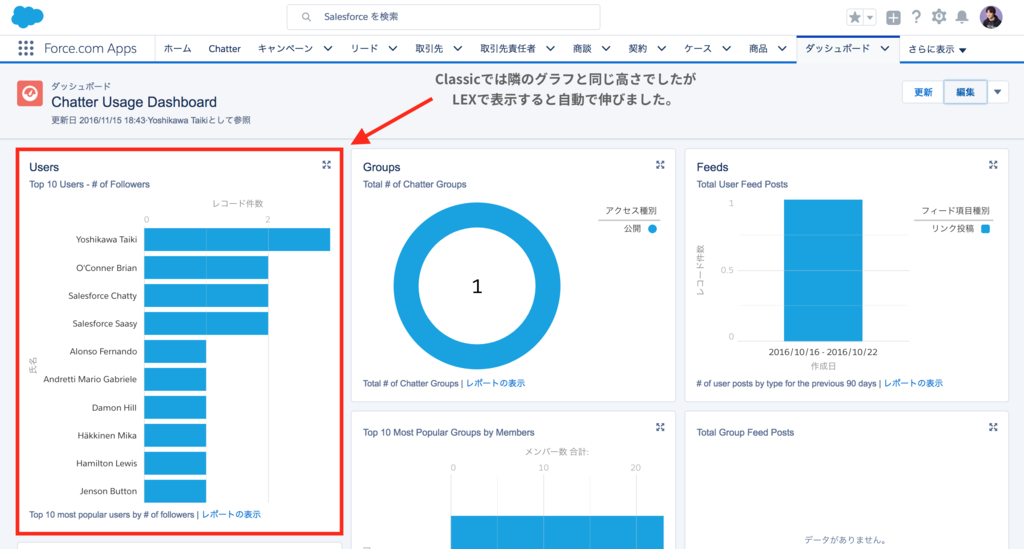Expand the ケース tab chevron menu
The height and width of the screenshot is (549, 1024).
click(726, 48)
